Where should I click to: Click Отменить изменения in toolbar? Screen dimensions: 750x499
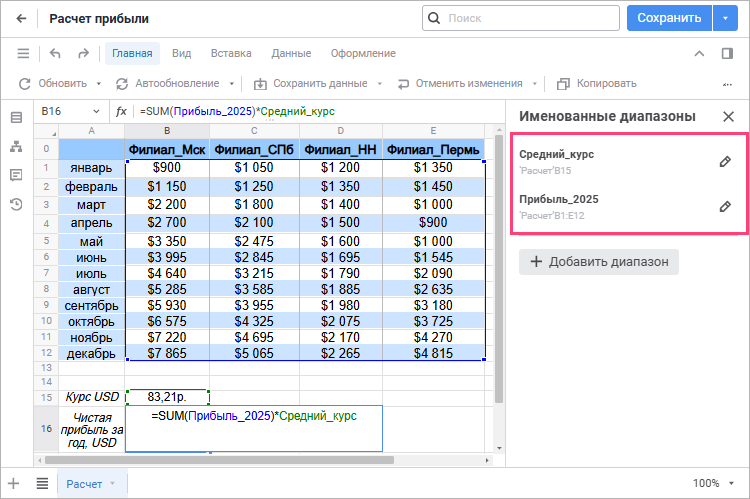(460, 84)
